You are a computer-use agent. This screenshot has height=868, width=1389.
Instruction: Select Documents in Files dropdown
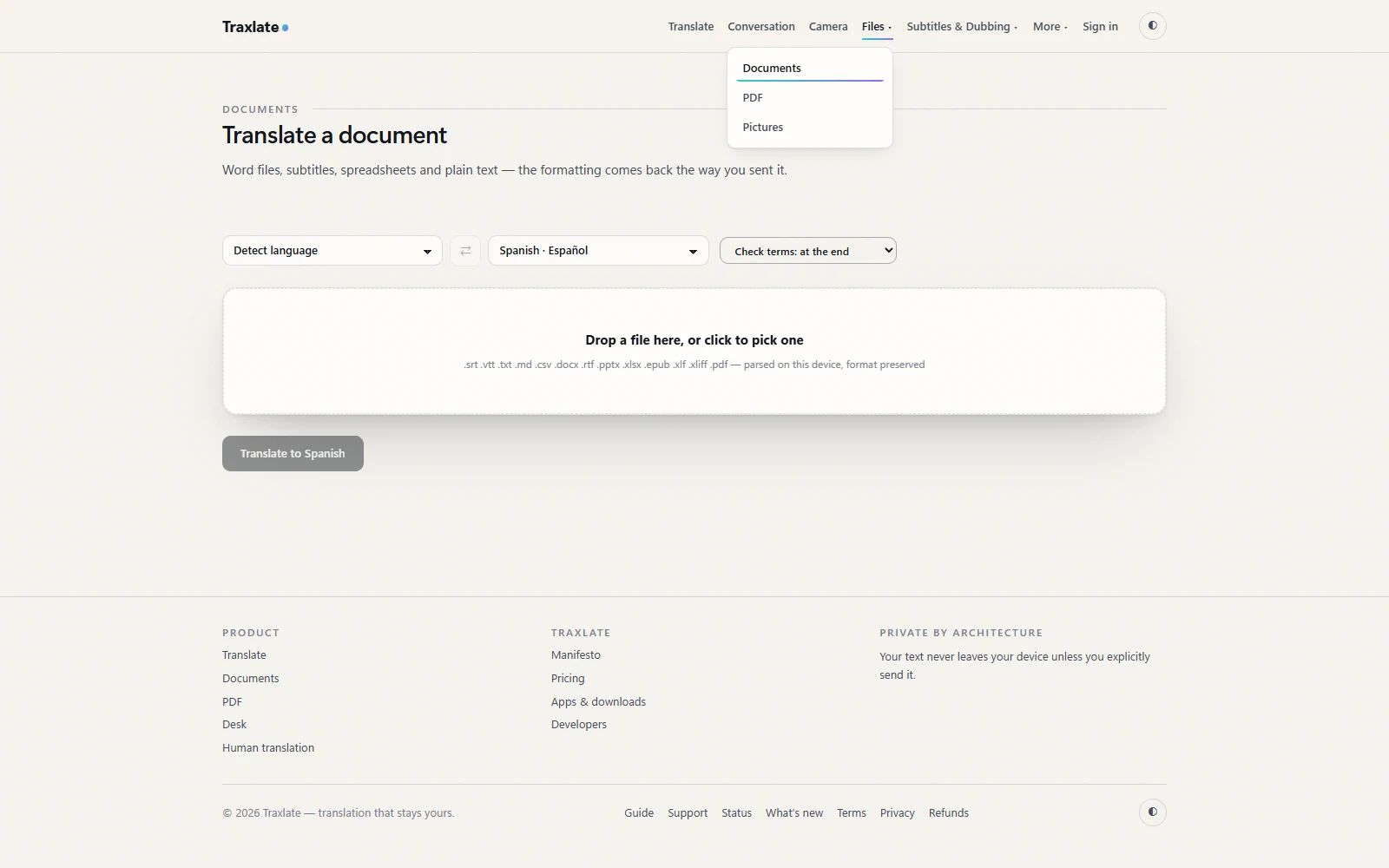coord(810,68)
